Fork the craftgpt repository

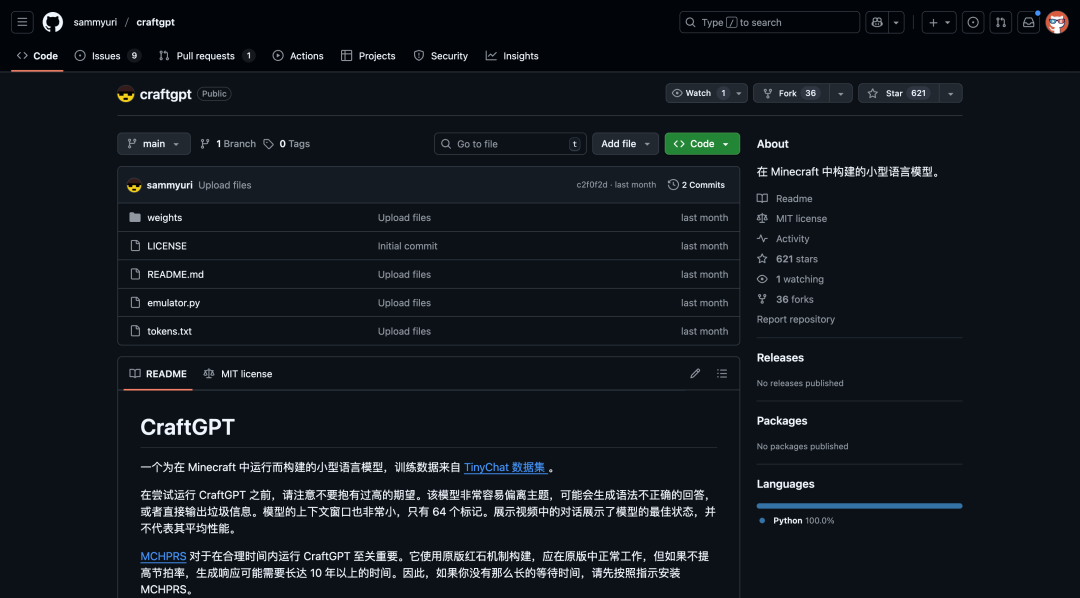(x=786, y=92)
